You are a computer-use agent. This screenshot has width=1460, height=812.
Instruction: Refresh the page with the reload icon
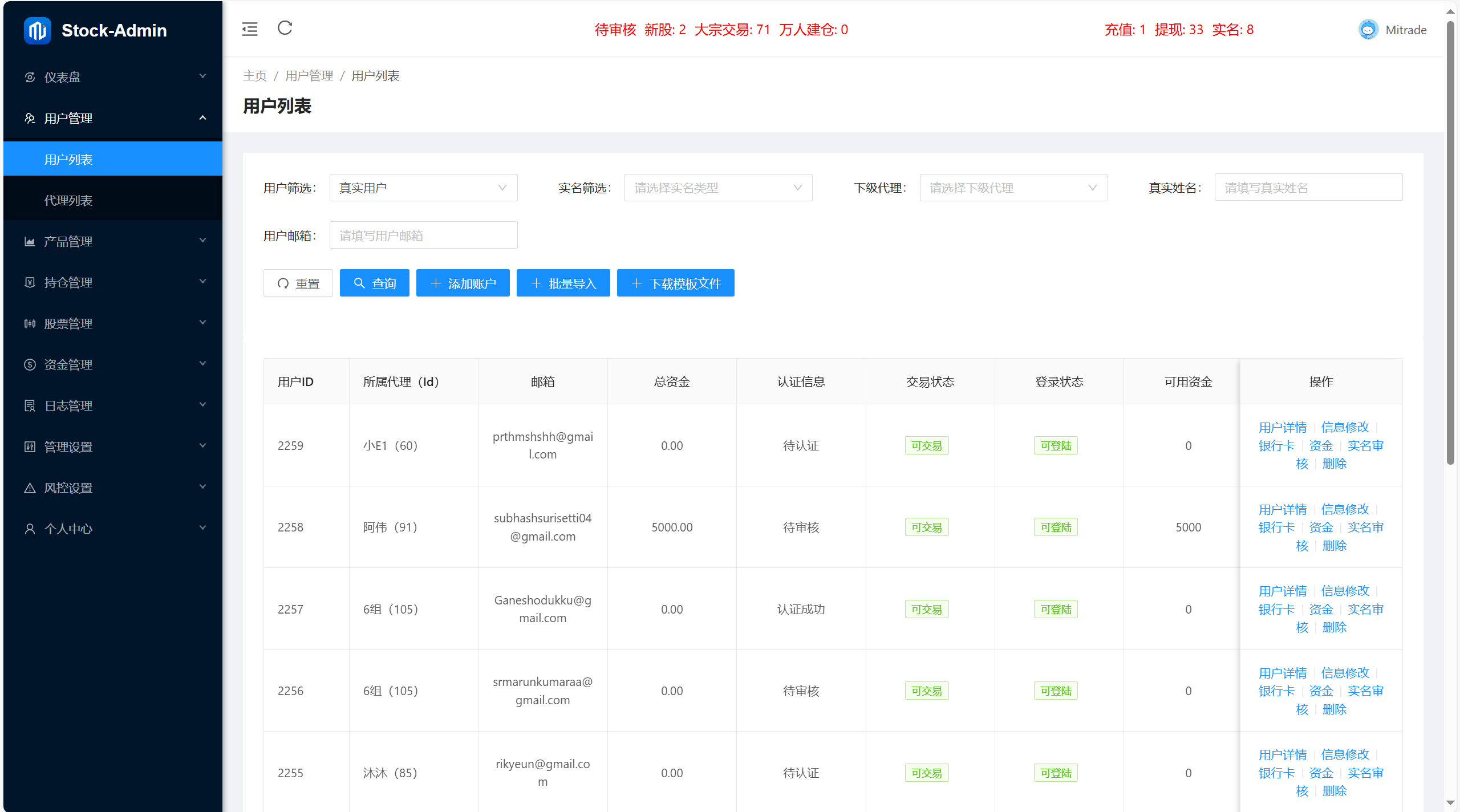tap(285, 29)
